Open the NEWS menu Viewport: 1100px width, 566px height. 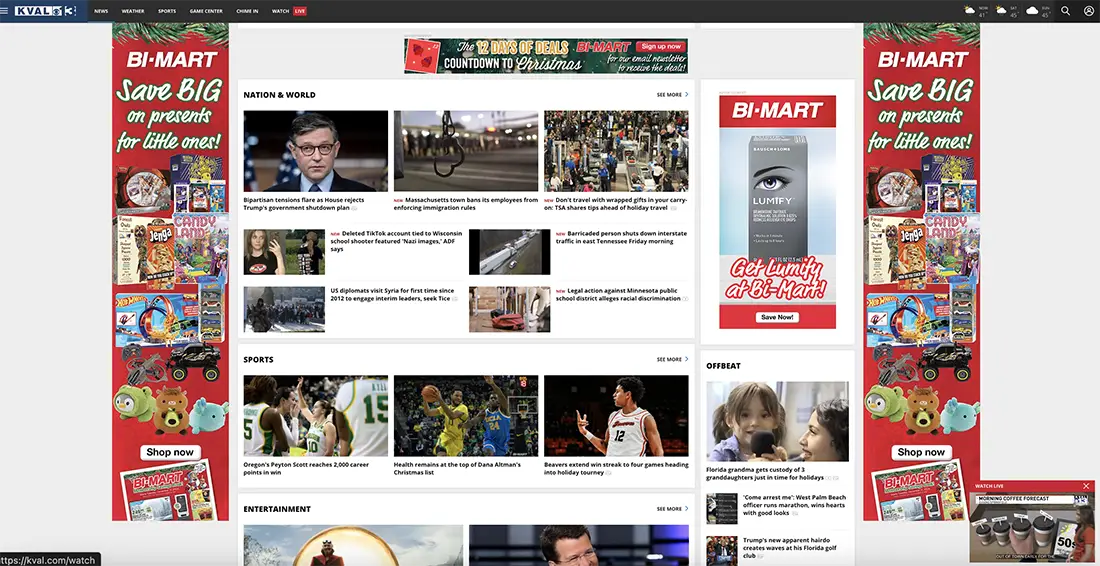point(101,11)
